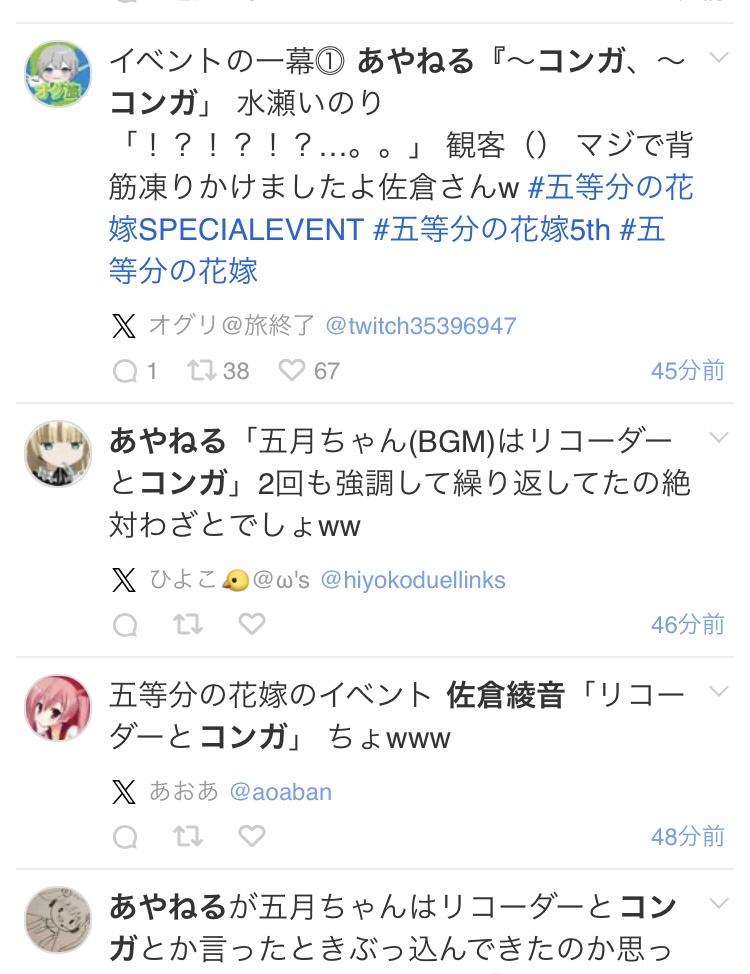Image resolution: width=750 pixels, height=974 pixels.
Task: Reply to the tweet with 1 reply
Action: coord(125,371)
